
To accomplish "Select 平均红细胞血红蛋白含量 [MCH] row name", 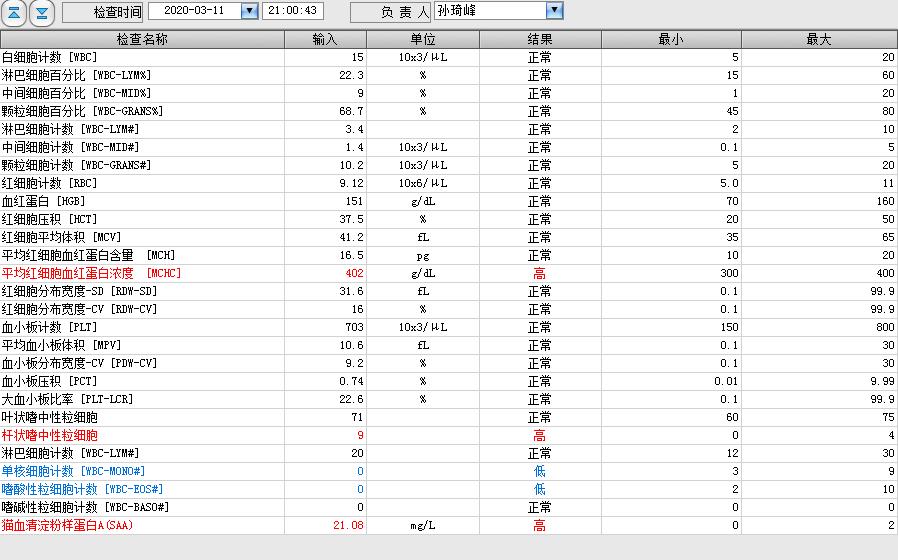I will (89, 255).
